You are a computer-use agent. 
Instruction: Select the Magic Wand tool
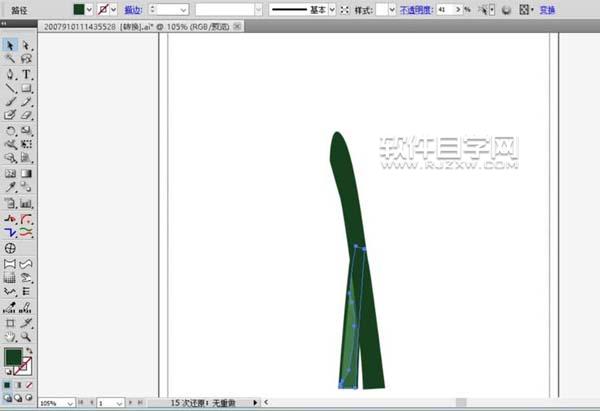point(10,59)
